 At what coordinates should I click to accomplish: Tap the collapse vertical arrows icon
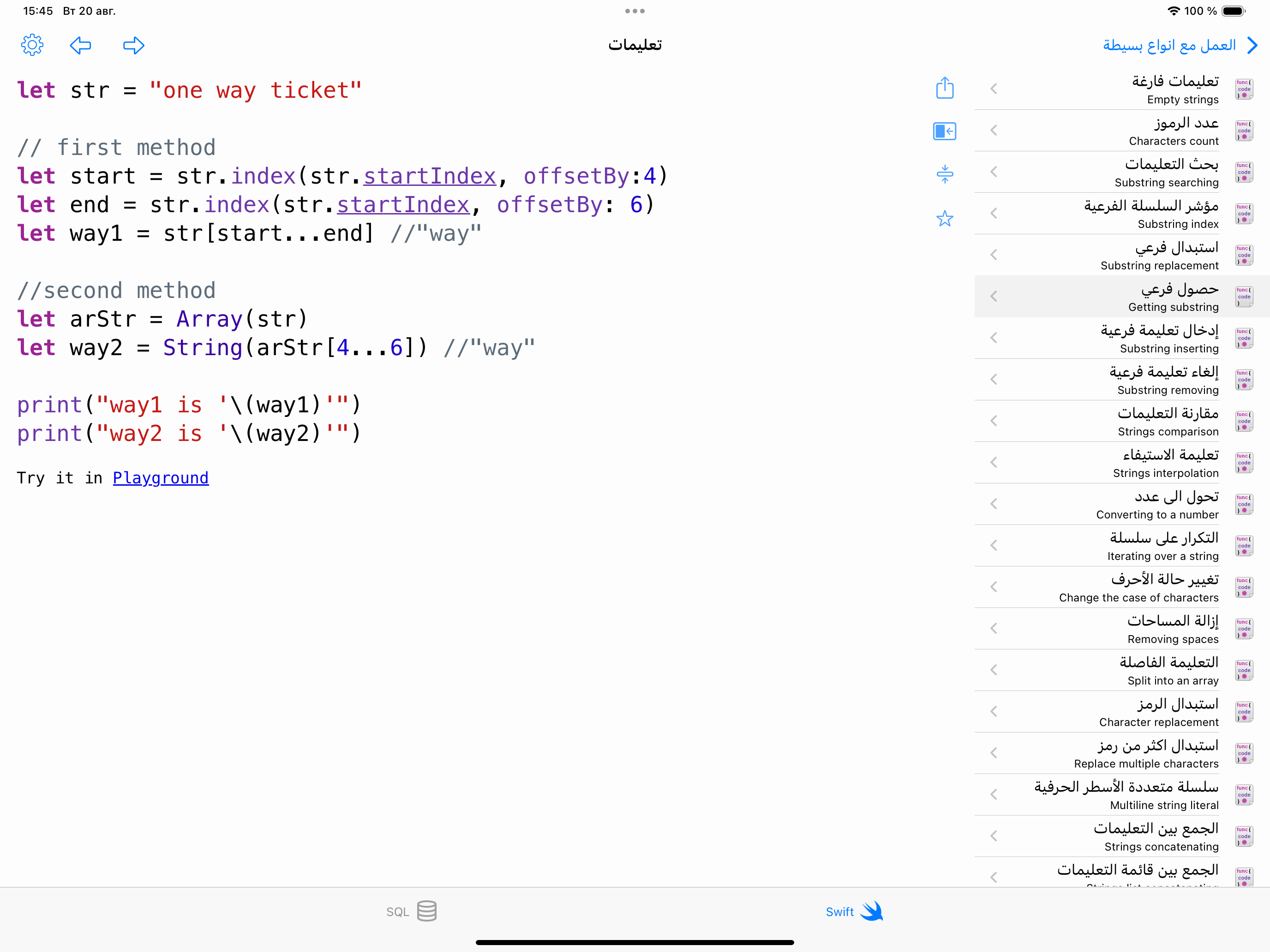(x=945, y=174)
